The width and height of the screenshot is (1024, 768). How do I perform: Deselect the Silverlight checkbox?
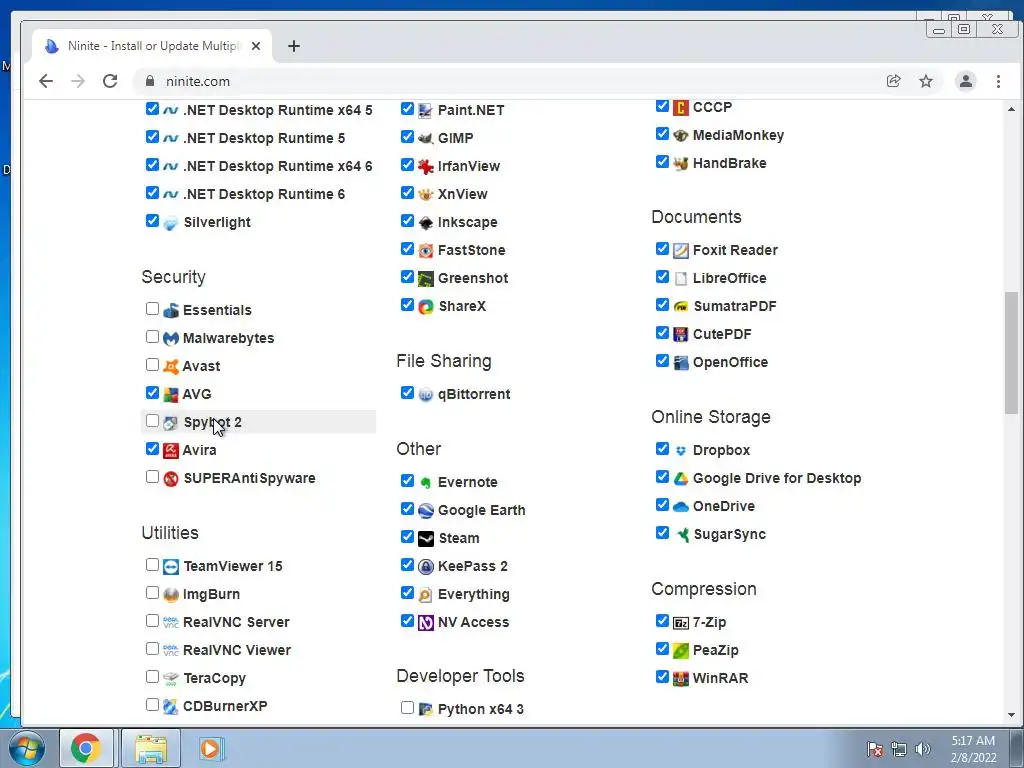point(152,220)
